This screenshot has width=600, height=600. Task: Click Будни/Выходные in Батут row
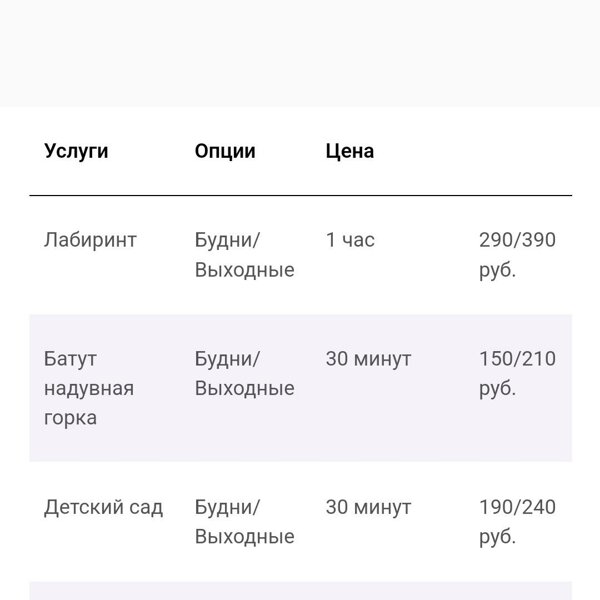click(245, 373)
